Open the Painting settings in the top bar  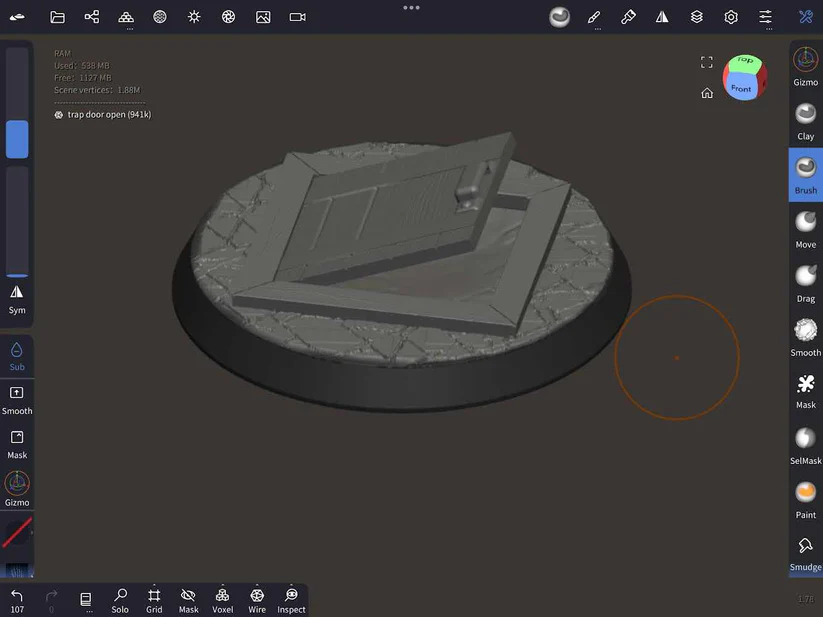pyautogui.click(x=628, y=17)
